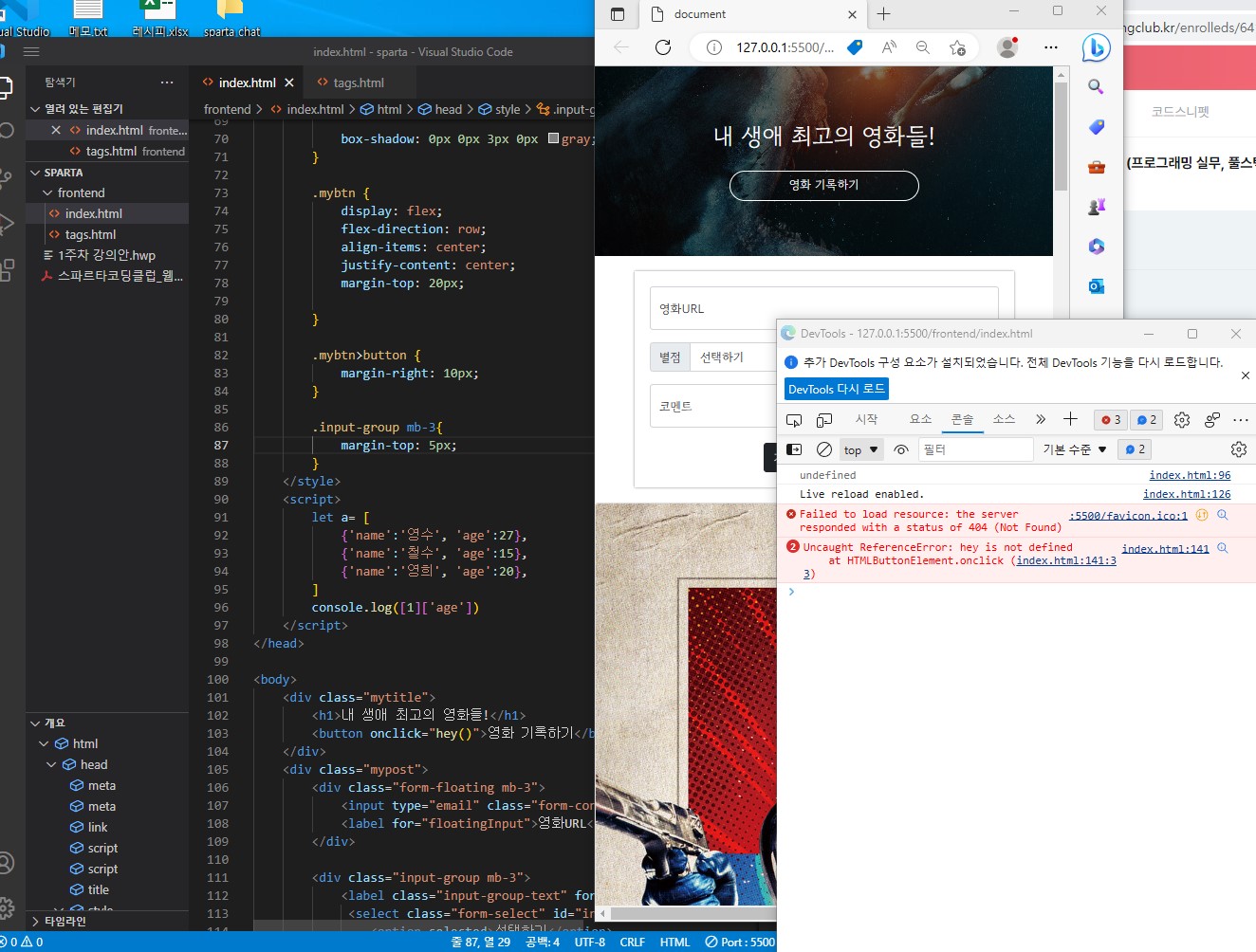Change indentation via '공백: 4' in status bar
1256x952 pixels.
coord(543,942)
